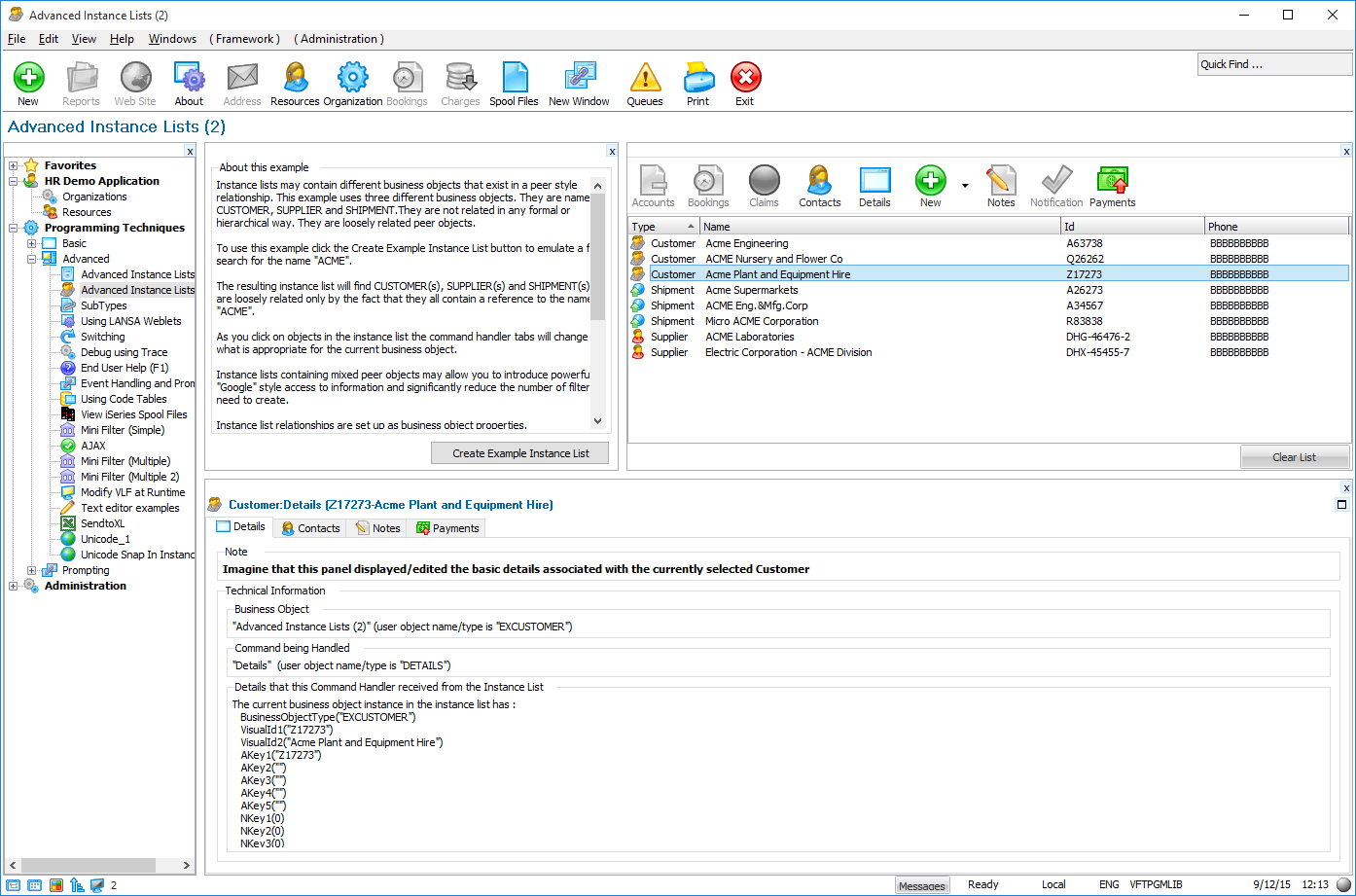1356x896 pixels.
Task: Select the ACME Laboratories supplier row
Action: click(x=988, y=337)
